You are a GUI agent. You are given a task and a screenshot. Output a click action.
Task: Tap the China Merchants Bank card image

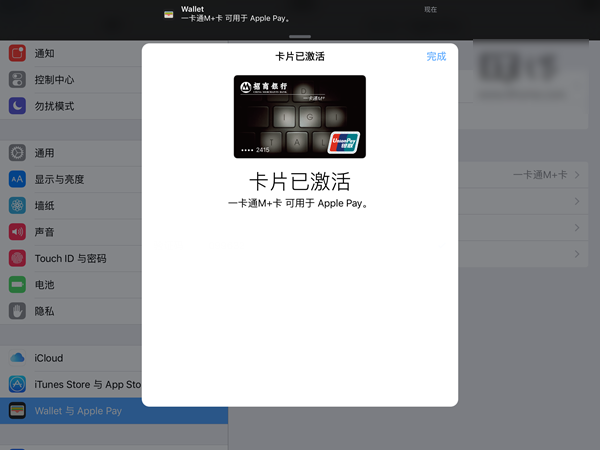pos(300,117)
